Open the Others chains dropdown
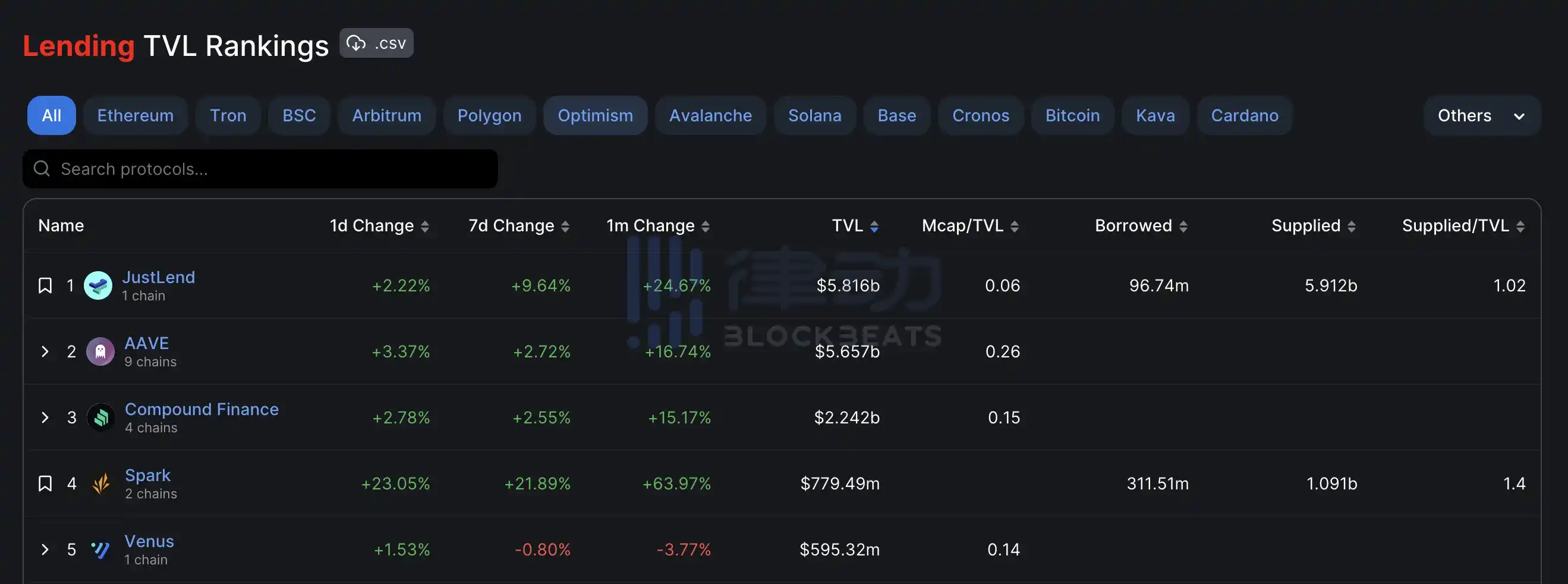Image resolution: width=1568 pixels, height=584 pixels. (x=1481, y=116)
